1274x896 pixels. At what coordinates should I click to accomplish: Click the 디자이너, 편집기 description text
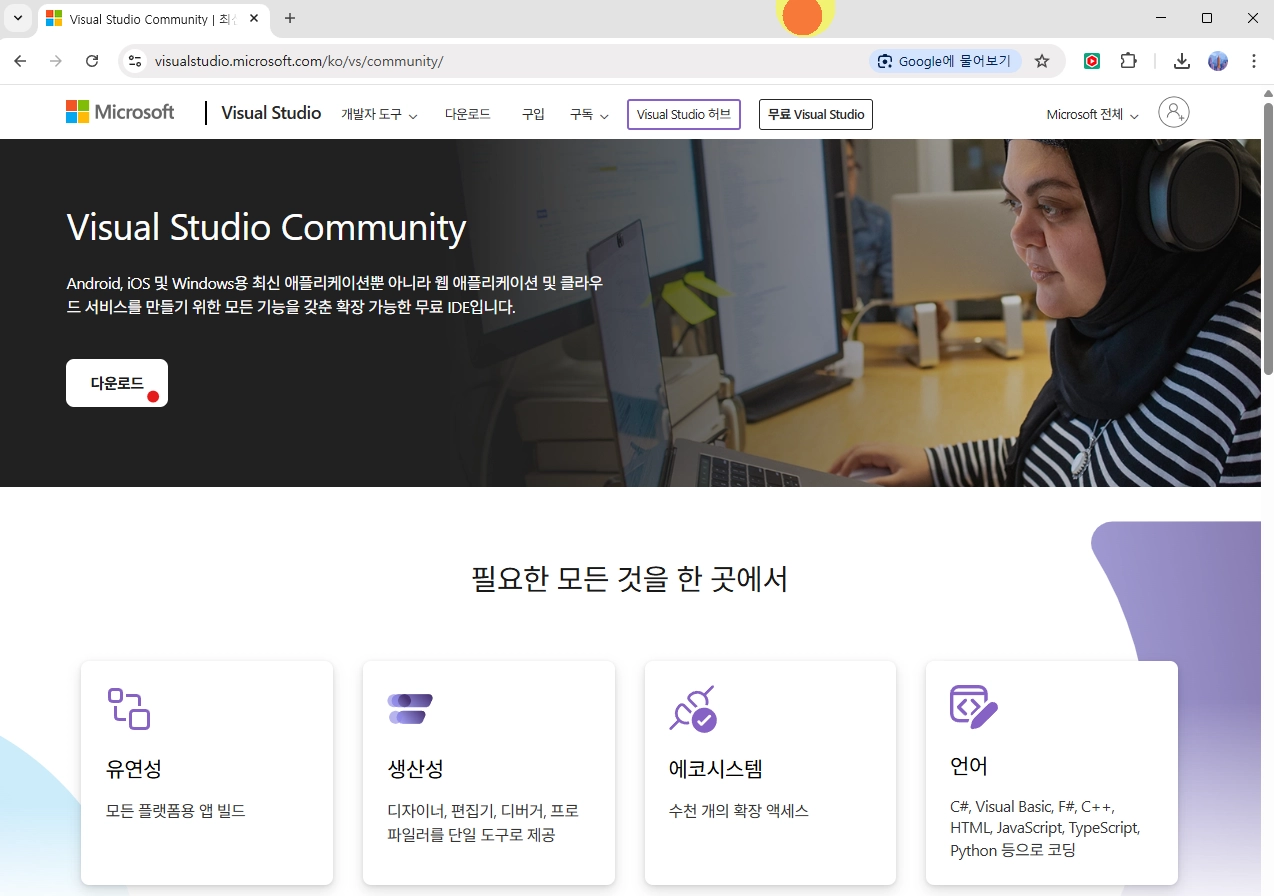(483, 822)
